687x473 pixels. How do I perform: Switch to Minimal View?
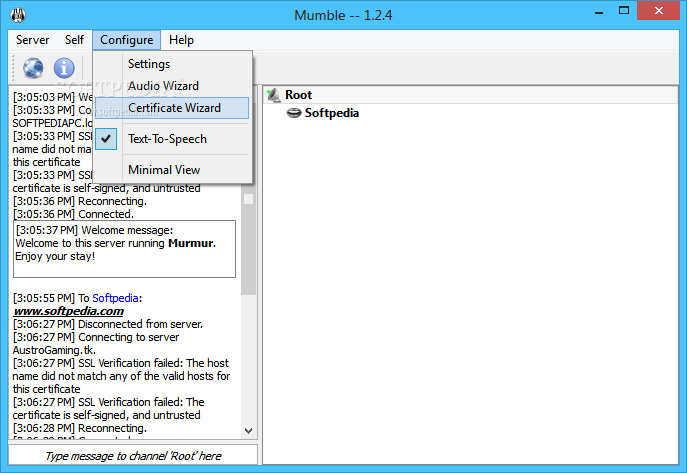tap(172, 169)
